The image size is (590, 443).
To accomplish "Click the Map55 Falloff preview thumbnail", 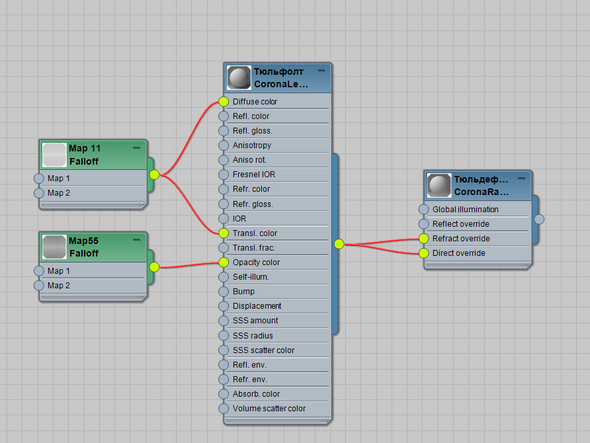I will coord(54,247).
